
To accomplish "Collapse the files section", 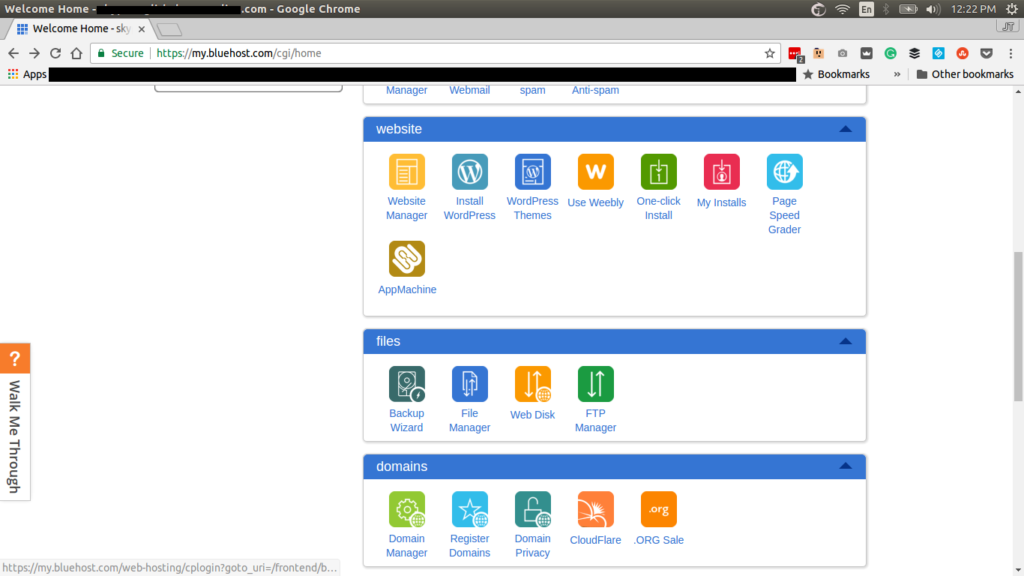I will 845,342.
